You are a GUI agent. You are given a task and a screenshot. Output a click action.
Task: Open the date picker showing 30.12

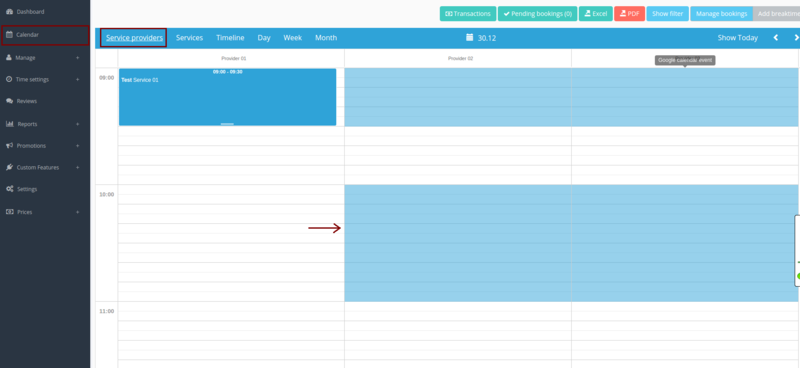pos(481,38)
